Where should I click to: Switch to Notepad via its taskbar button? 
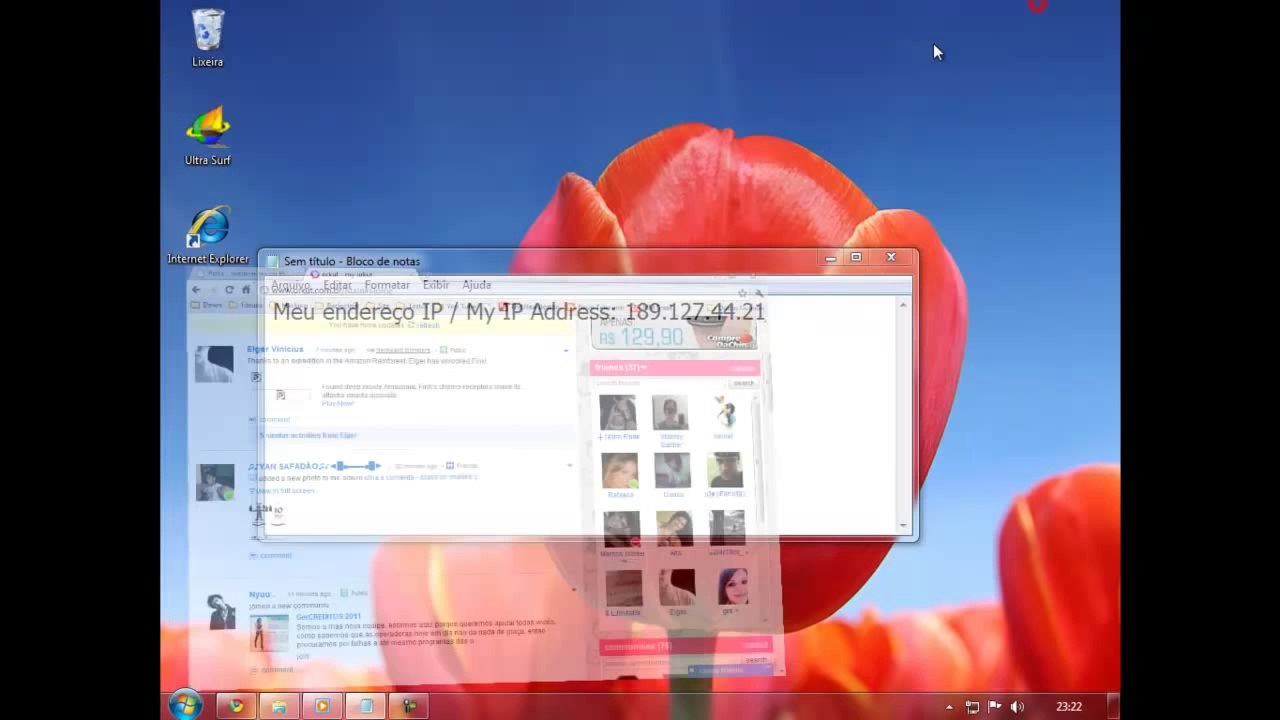pyautogui.click(x=365, y=706)
